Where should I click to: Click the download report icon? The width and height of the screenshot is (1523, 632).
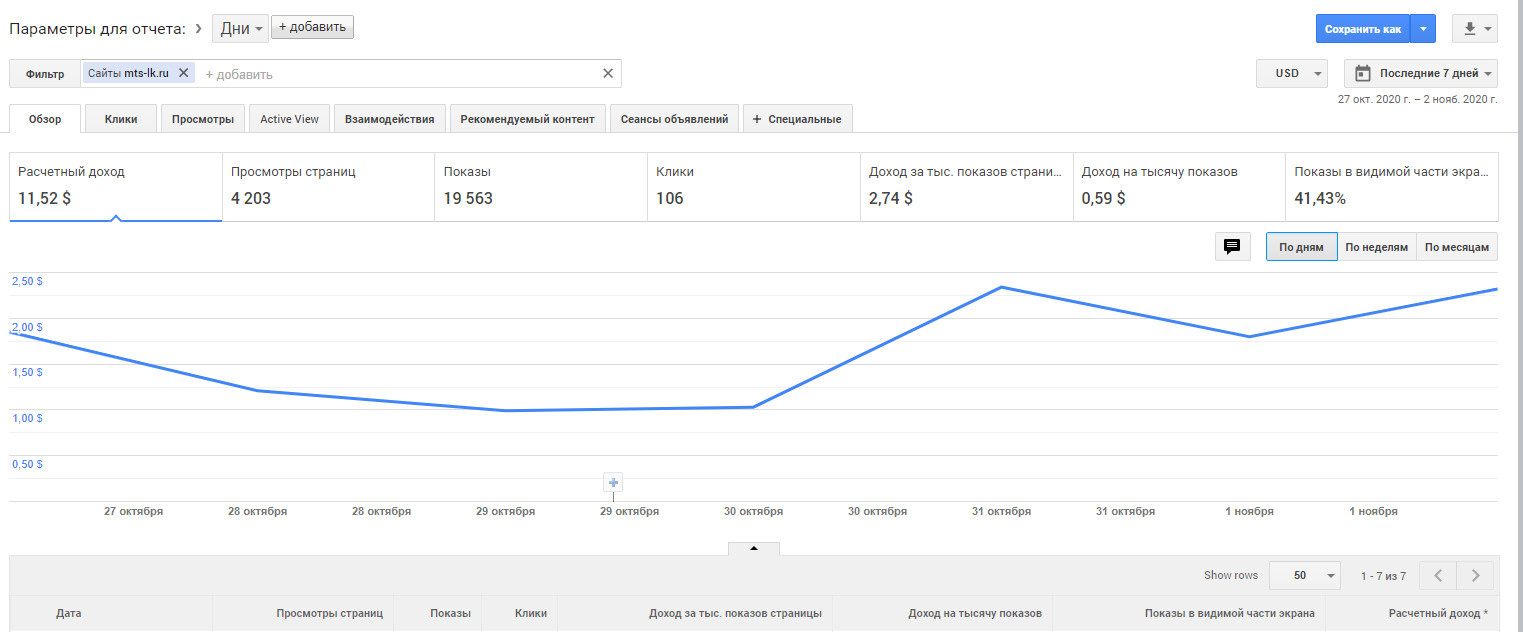coord(1470,29)
